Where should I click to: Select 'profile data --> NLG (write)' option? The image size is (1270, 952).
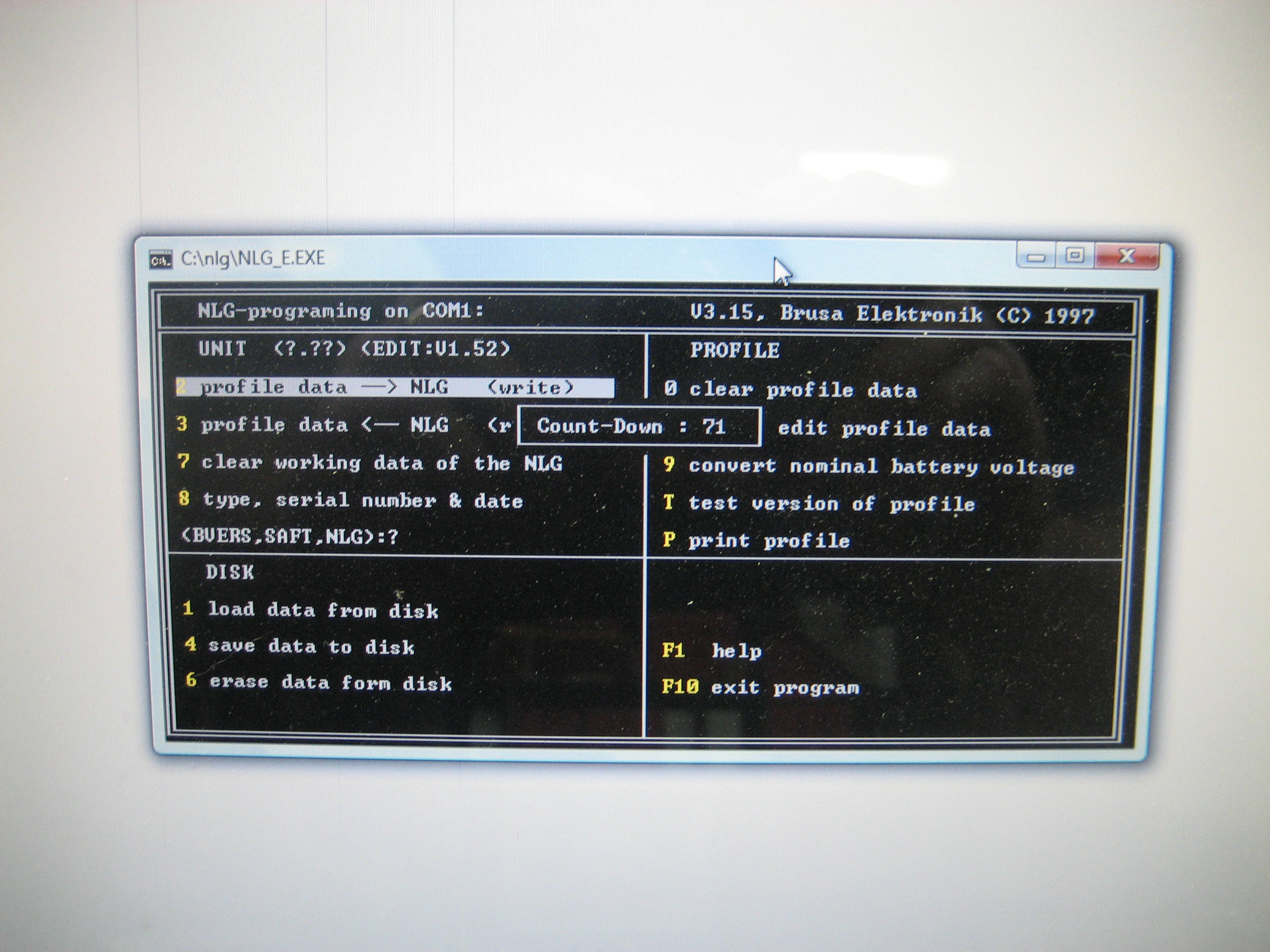point(394,387)
